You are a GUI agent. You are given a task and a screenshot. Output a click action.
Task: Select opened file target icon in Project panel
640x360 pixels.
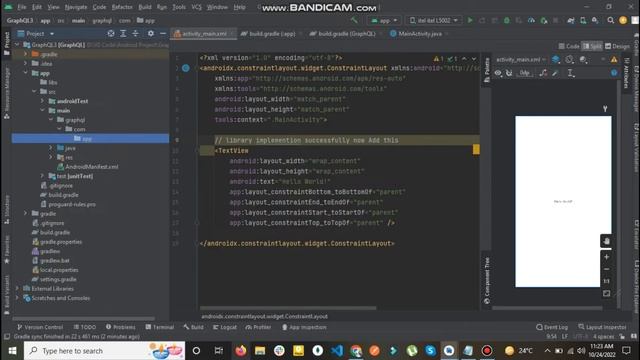(111, 33)
